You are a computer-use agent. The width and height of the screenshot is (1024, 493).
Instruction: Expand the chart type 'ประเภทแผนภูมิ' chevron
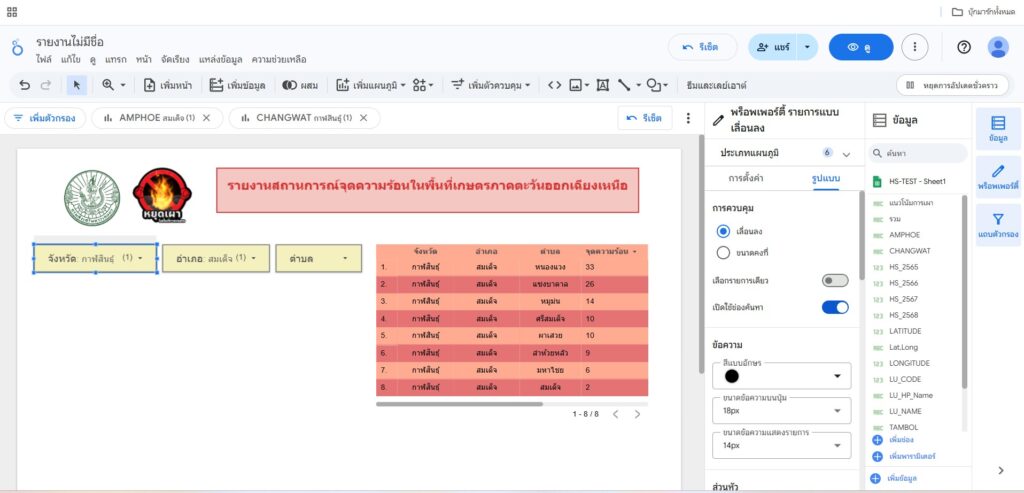coord(847,154)
